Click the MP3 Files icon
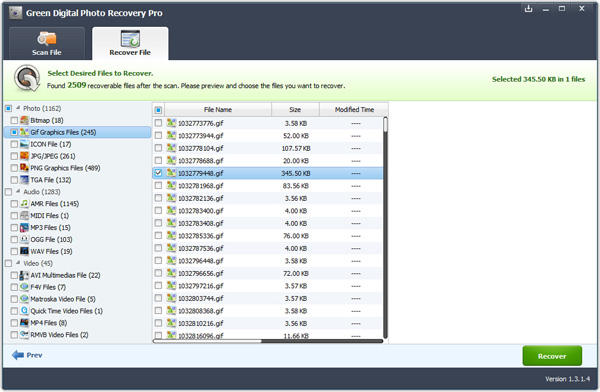This screenshot has height=392, width=600. [x=24, y=227]
